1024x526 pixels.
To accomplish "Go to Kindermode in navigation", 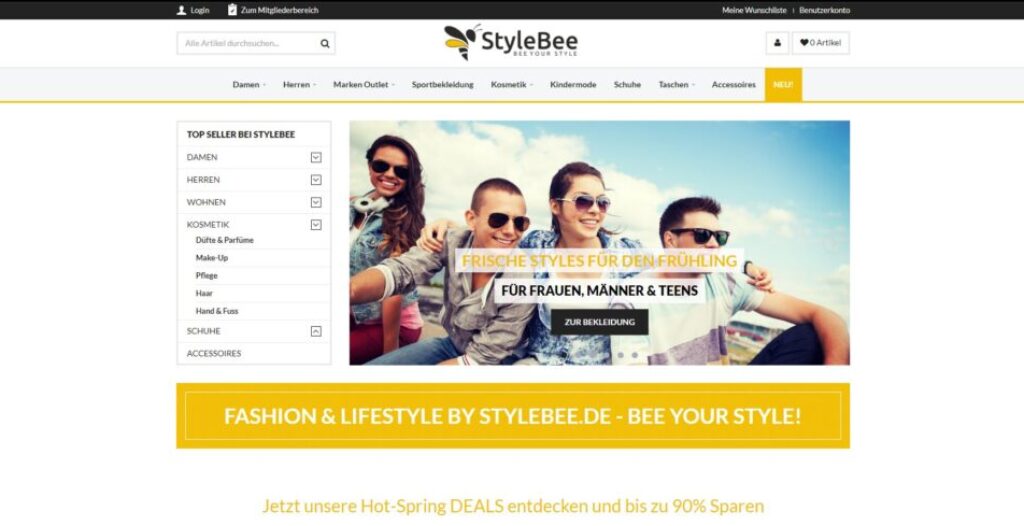I will [x=573, y=84].
